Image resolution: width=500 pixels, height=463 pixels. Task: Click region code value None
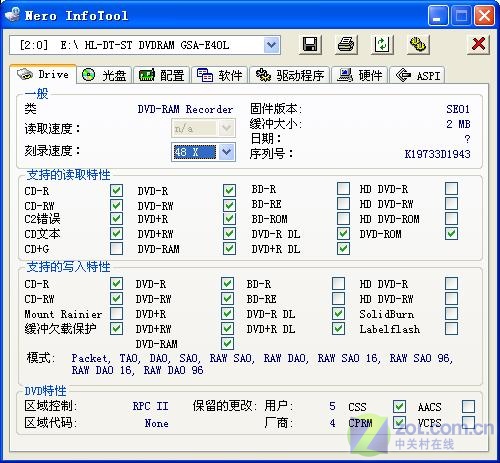coord(156,423)
